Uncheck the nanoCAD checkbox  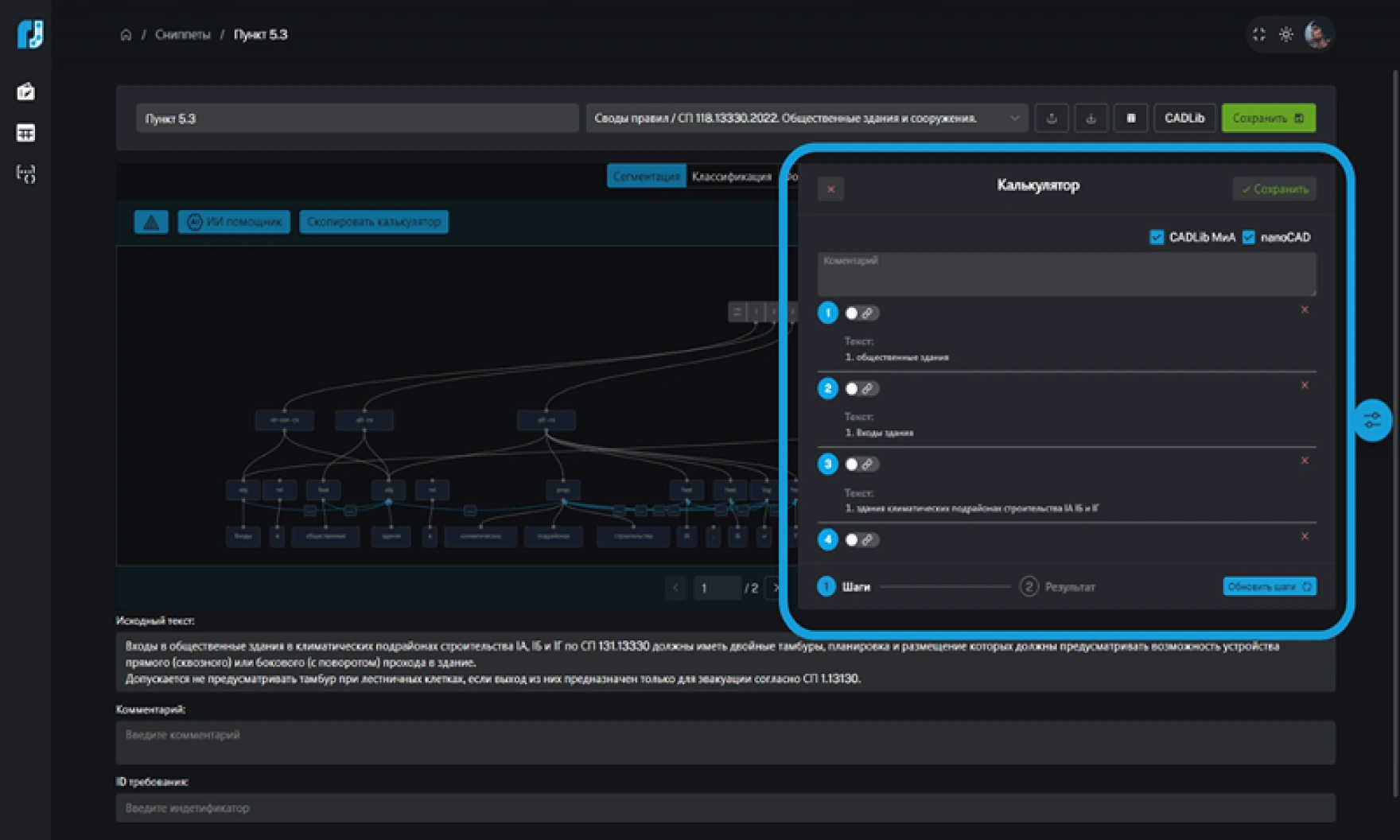[1249, 237]
